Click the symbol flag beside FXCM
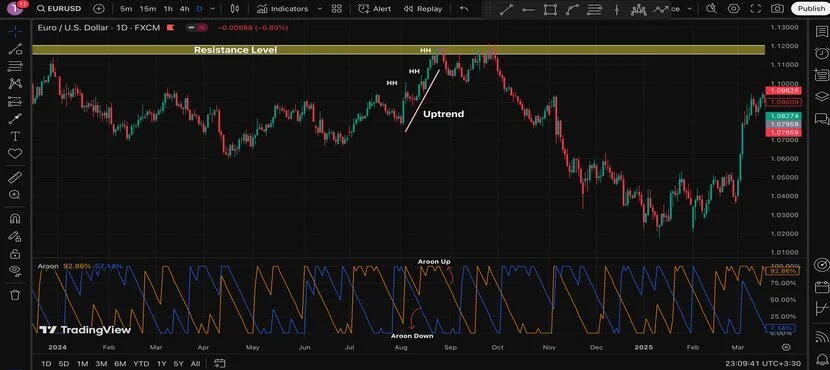This screenshot has width=830, height=370. 170,28
